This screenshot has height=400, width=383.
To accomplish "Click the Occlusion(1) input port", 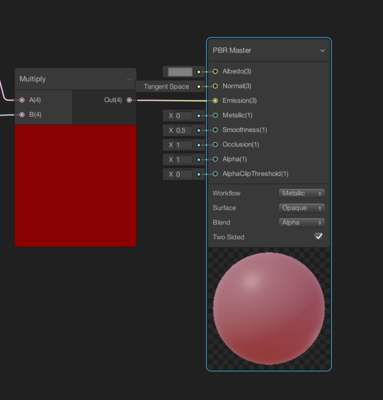I will pos(215,145).
